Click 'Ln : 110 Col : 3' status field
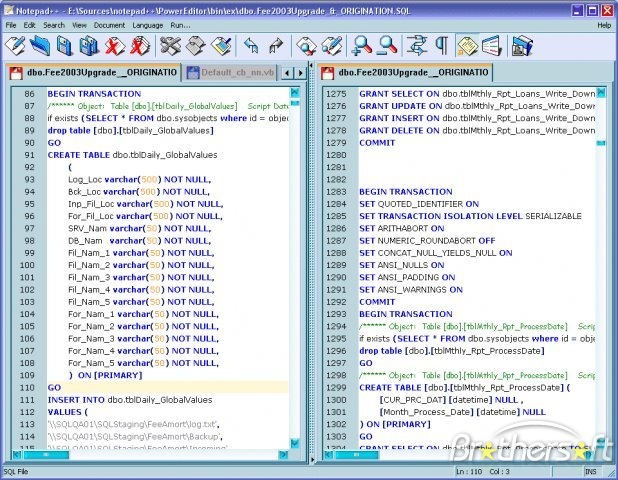The width and height of the screenshot is (618, 480). pyautogui.click(x=483, y=472)
